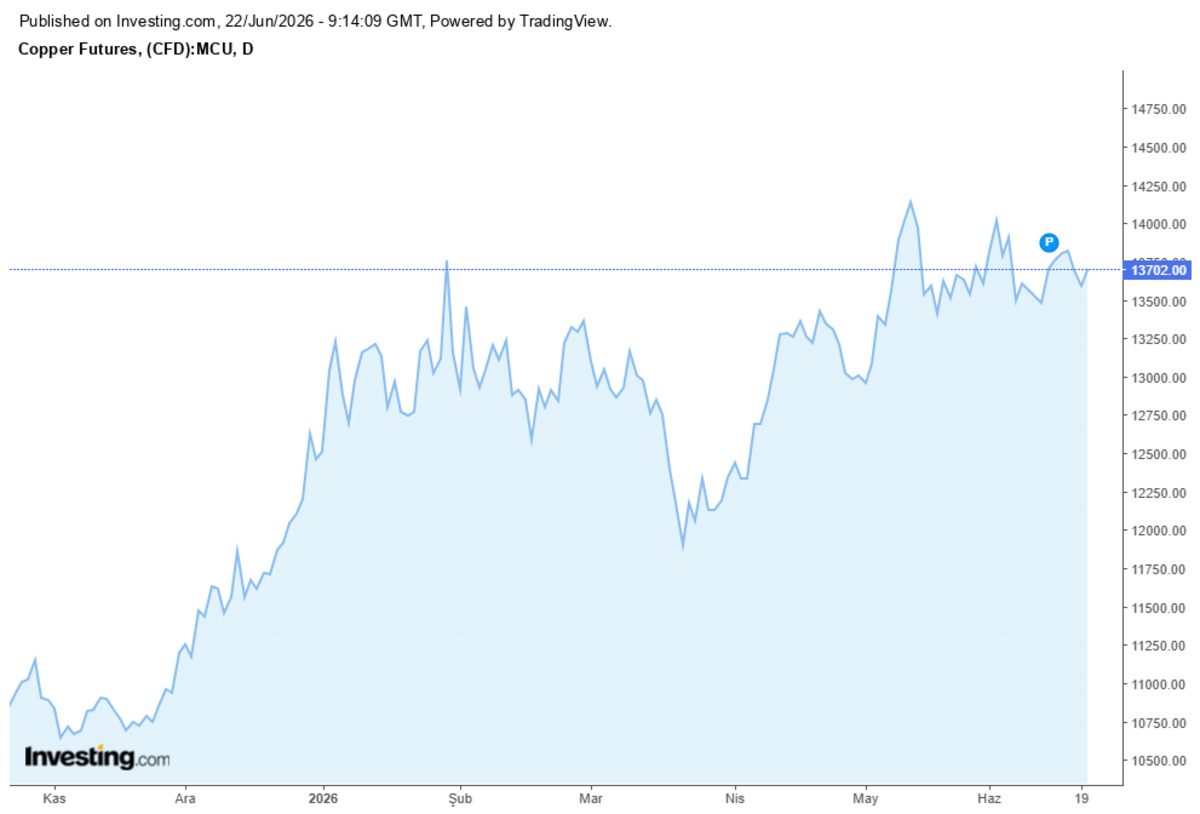Click the 14750.00 price axis label
This screenshot has width=1200, height=814.
point(1158,109)
